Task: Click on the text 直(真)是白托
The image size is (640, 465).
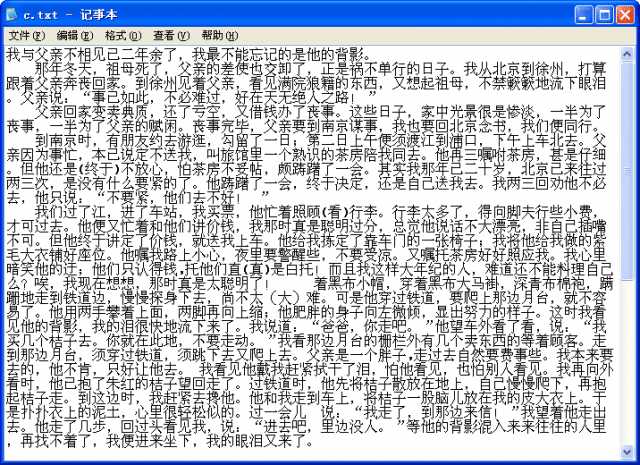Action: [272, 269]
